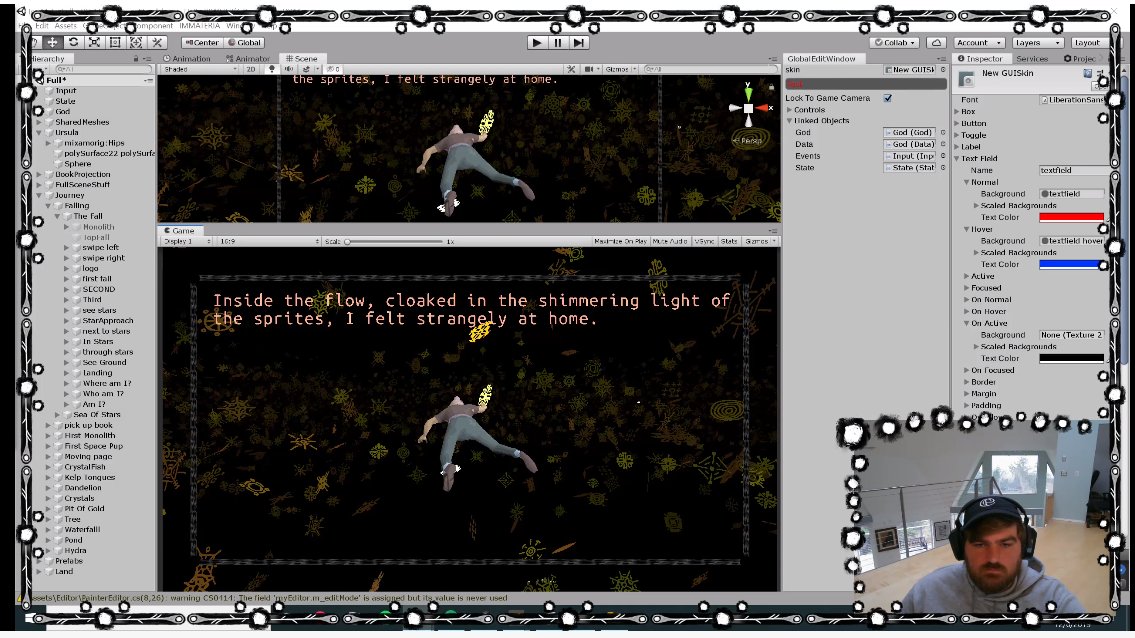Open object picker for God field

click(x=942, y=133)
